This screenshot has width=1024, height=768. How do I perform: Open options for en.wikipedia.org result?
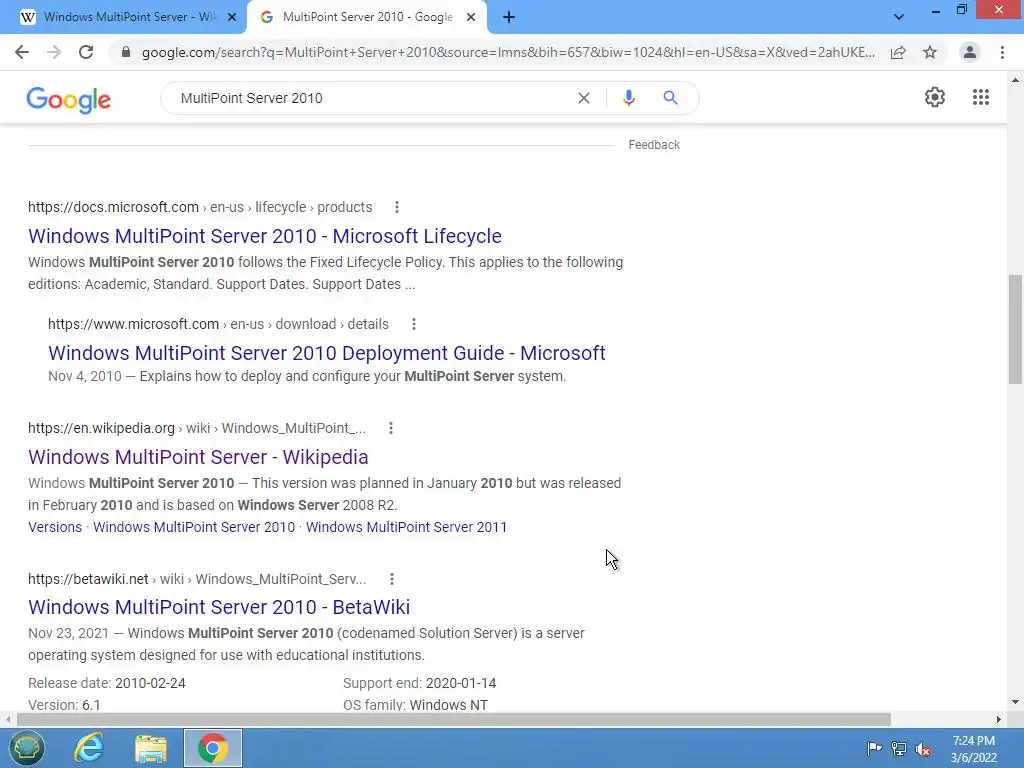tap(391, 428)
